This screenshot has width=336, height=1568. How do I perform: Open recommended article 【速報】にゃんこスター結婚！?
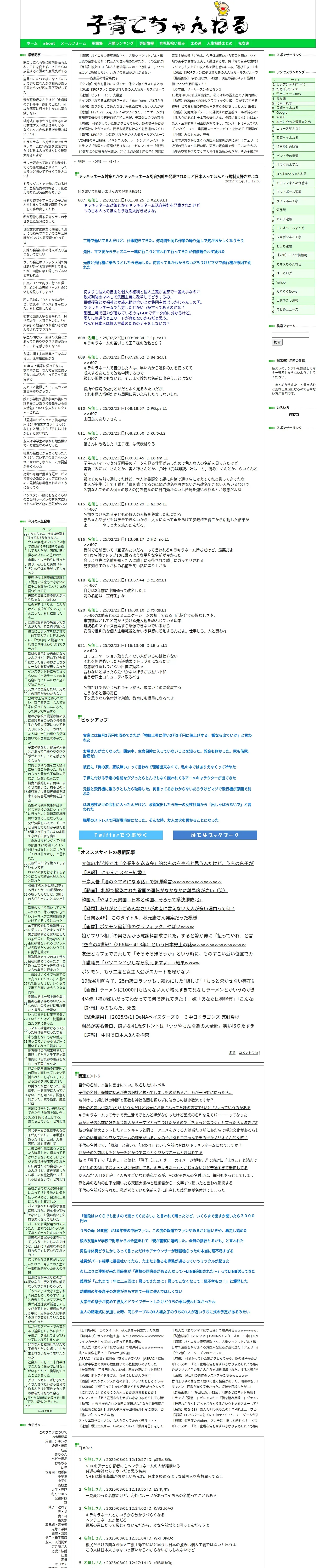114,872
